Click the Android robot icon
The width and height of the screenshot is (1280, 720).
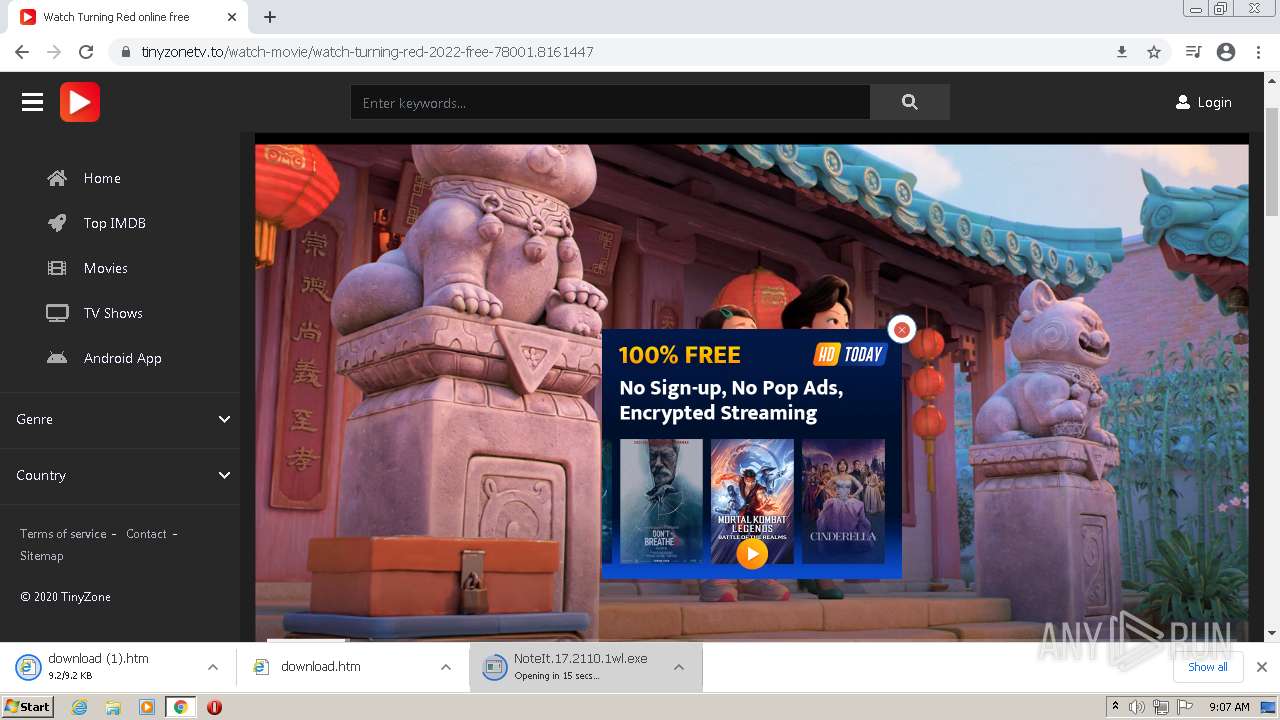coord(57,358)
